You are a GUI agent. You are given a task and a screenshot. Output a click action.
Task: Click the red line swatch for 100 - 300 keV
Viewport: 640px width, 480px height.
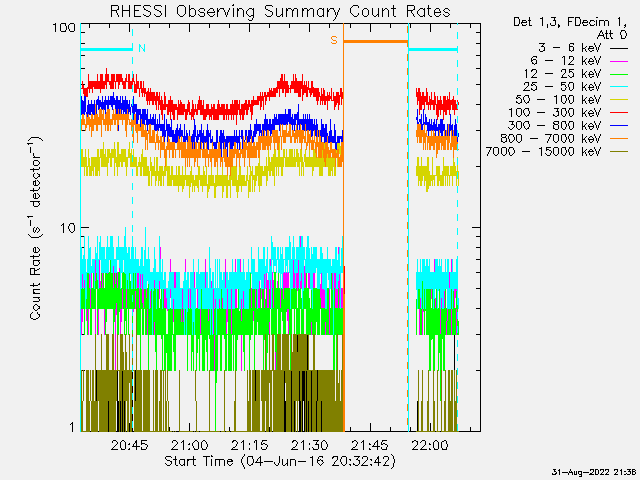click(619, 113)
